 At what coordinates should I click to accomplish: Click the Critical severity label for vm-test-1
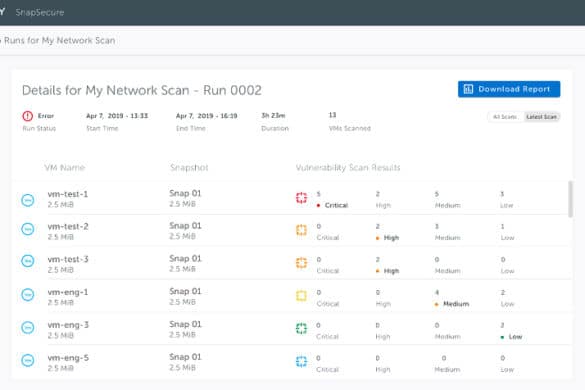(x=336, y=205)
